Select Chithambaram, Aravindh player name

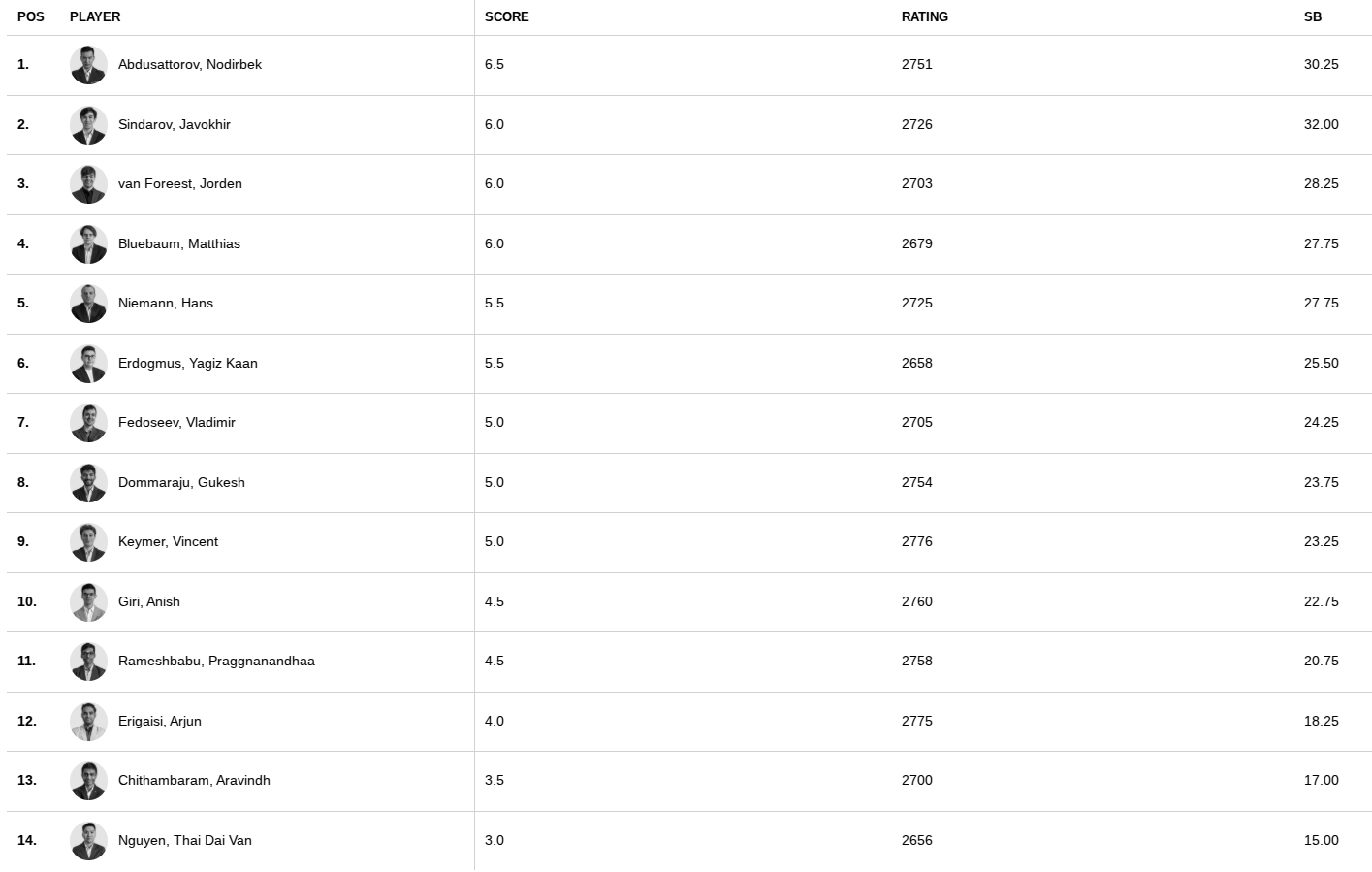click(x=194, y=780)
